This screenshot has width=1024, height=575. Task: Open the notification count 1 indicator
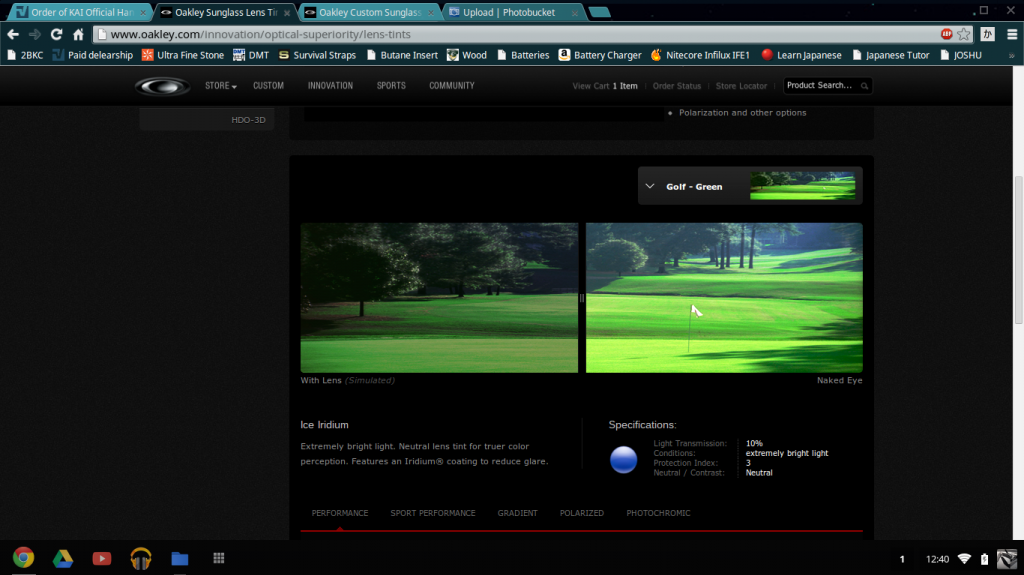[x=902, y=559]
